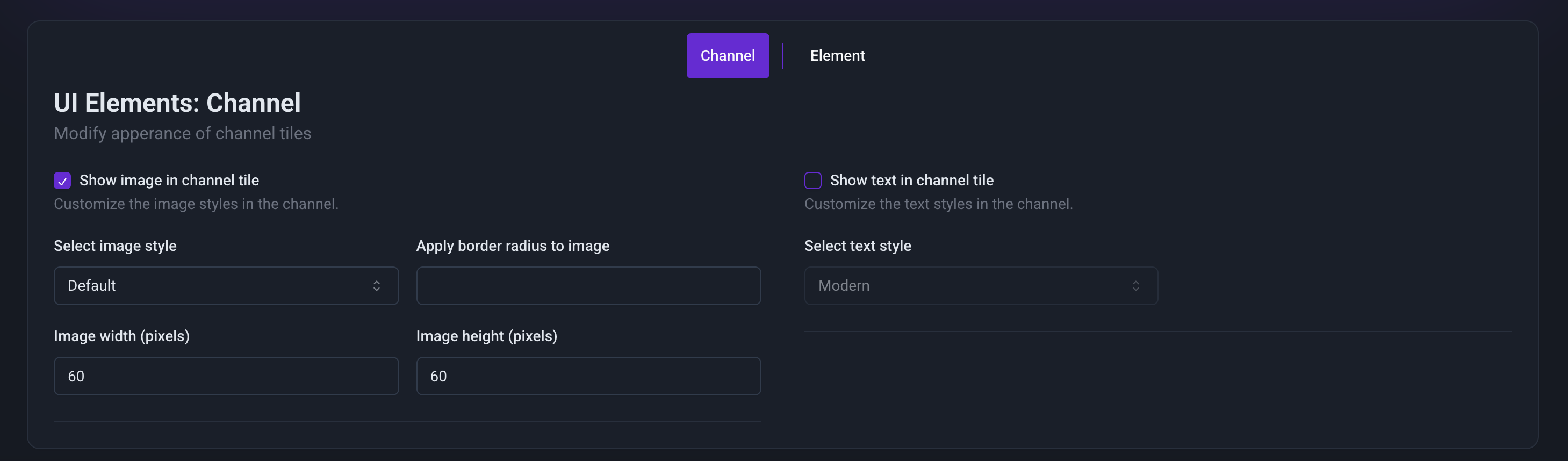Image resolution: width=1568 pixels, height=461 pixels.
Task: Click the 'UI Elements: Channel' heading
Action: (177, 103)
